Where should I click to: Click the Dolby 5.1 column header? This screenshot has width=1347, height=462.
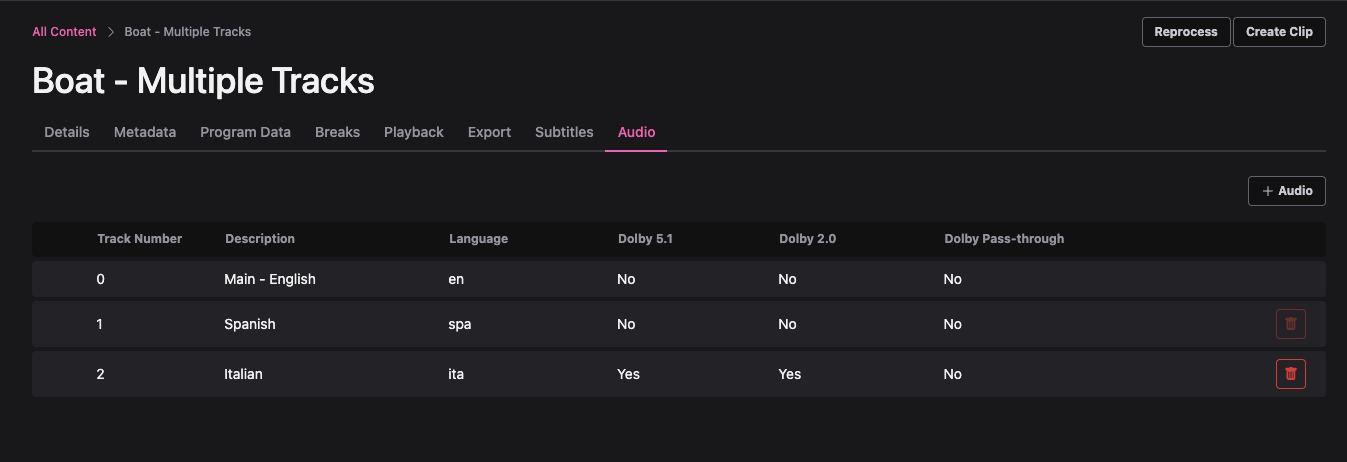coord(645,239)
